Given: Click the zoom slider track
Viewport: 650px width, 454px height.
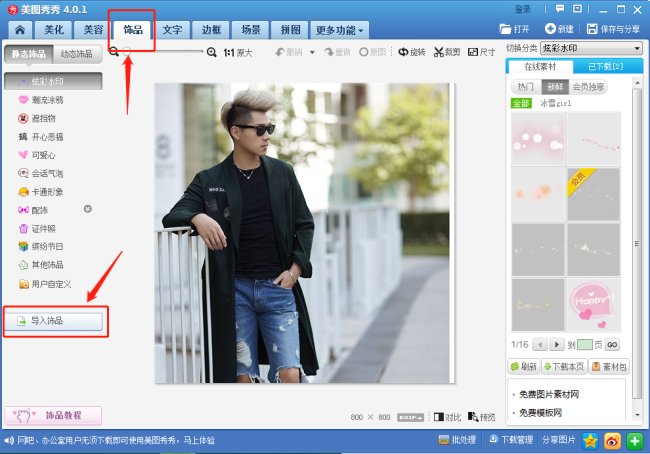Looking at the screenshot, I should [x=162, y=51].
